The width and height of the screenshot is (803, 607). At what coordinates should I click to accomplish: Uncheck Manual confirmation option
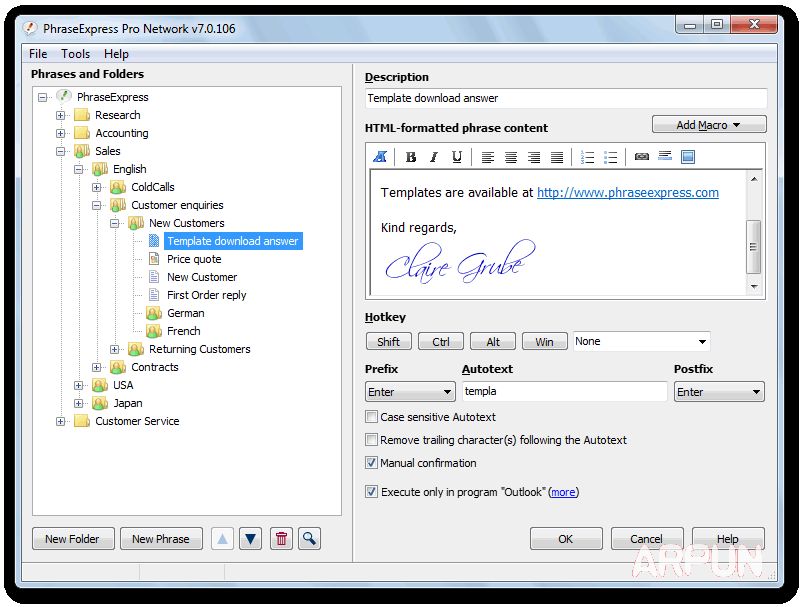[372, 463]
